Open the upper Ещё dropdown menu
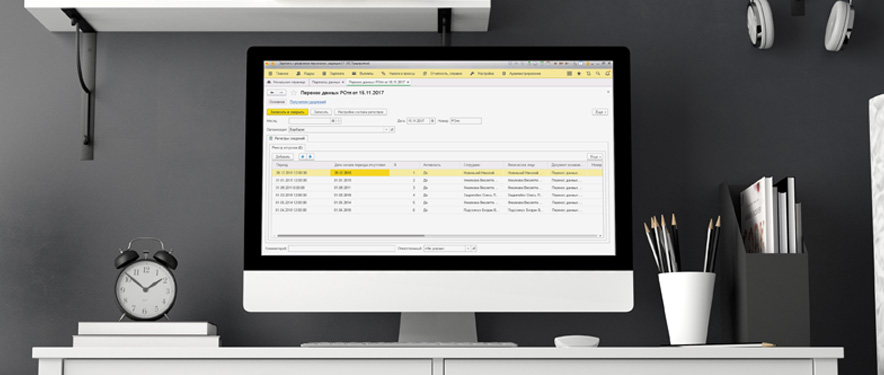The image size is (884, 375). [x=600, y=112]
